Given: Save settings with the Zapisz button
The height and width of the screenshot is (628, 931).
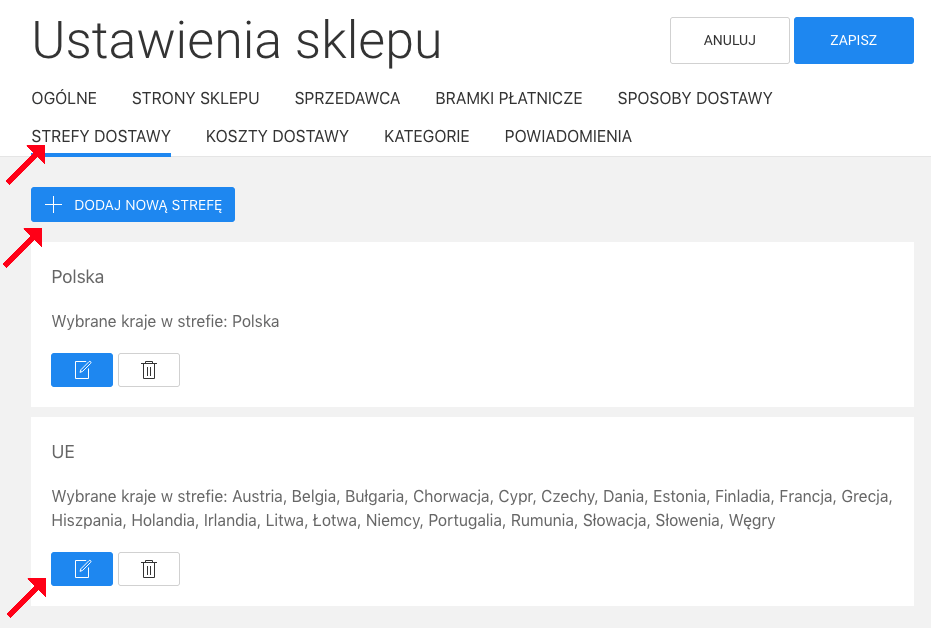Looking at the screenshot, I should click(x=853, y=41).
